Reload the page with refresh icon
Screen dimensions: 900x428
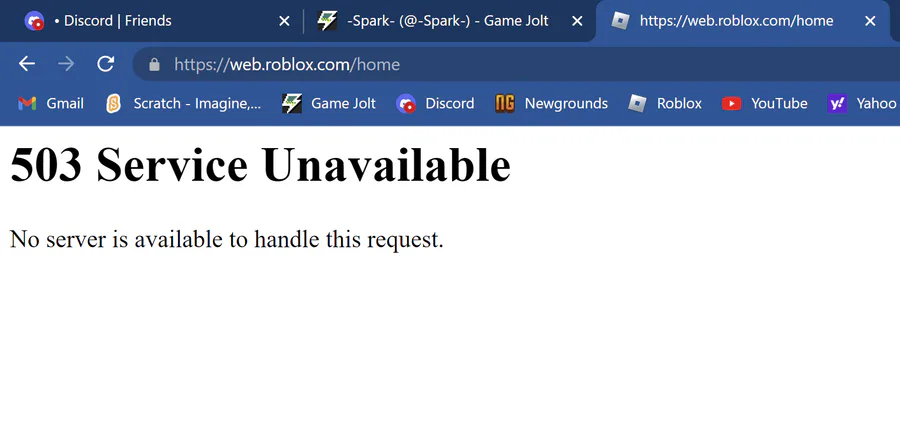[x=106, y=64]
